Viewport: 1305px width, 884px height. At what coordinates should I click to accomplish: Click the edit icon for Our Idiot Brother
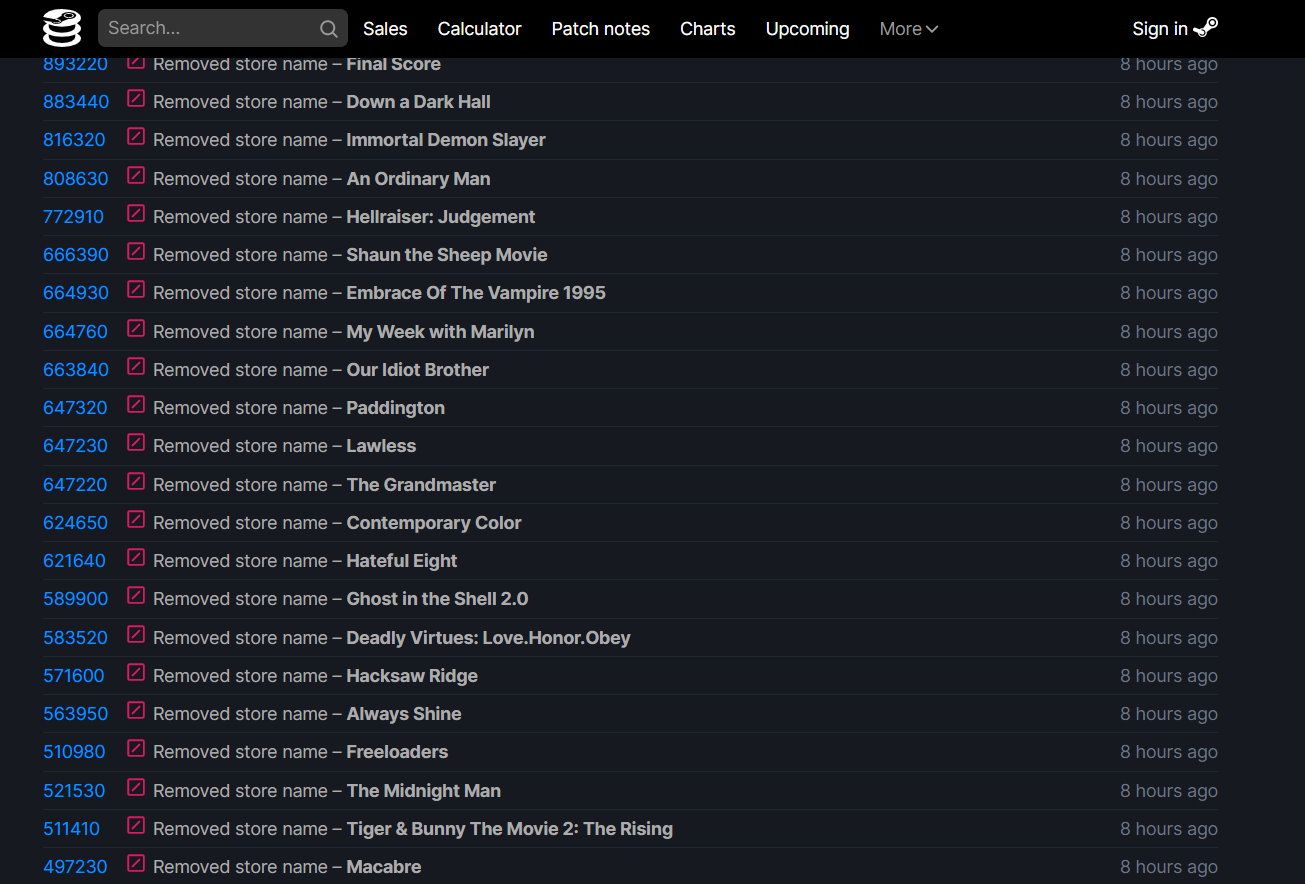(136, 367)
